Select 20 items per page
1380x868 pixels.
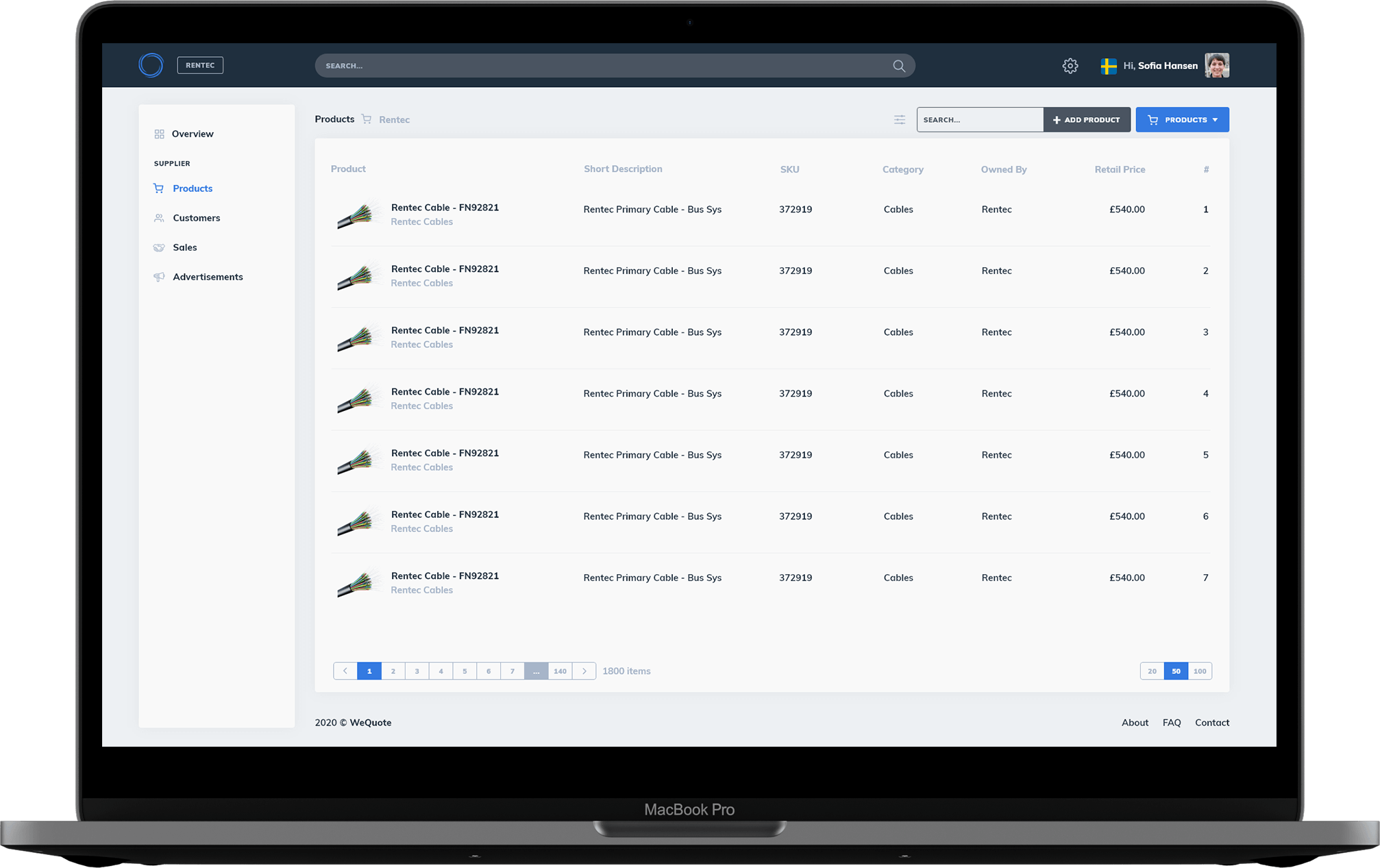1152,671
